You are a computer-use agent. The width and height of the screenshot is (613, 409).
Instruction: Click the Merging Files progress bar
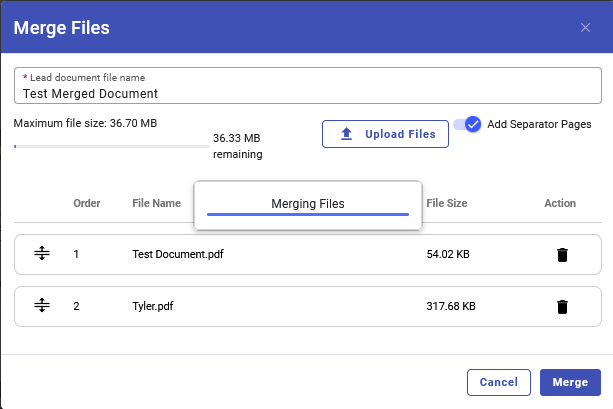pyautogui.click(x=308, y=214)
